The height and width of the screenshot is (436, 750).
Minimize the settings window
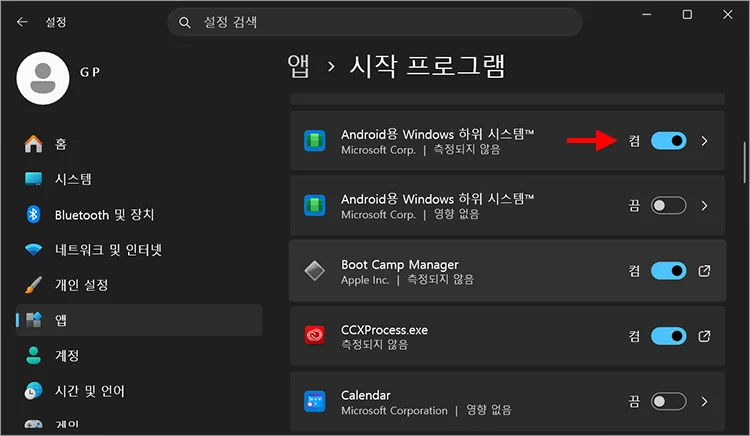tap(647, 15)
